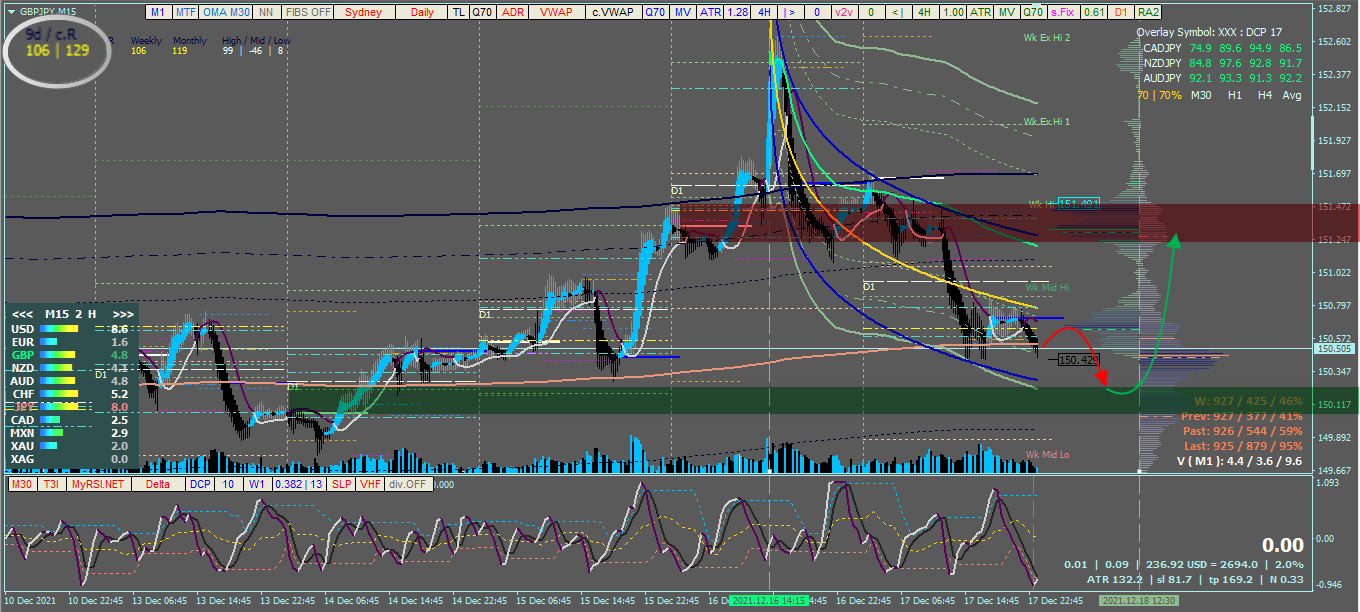Click the green 0 counter button
Viewport: 1360px width, 612px height.
tap(871, 12)
